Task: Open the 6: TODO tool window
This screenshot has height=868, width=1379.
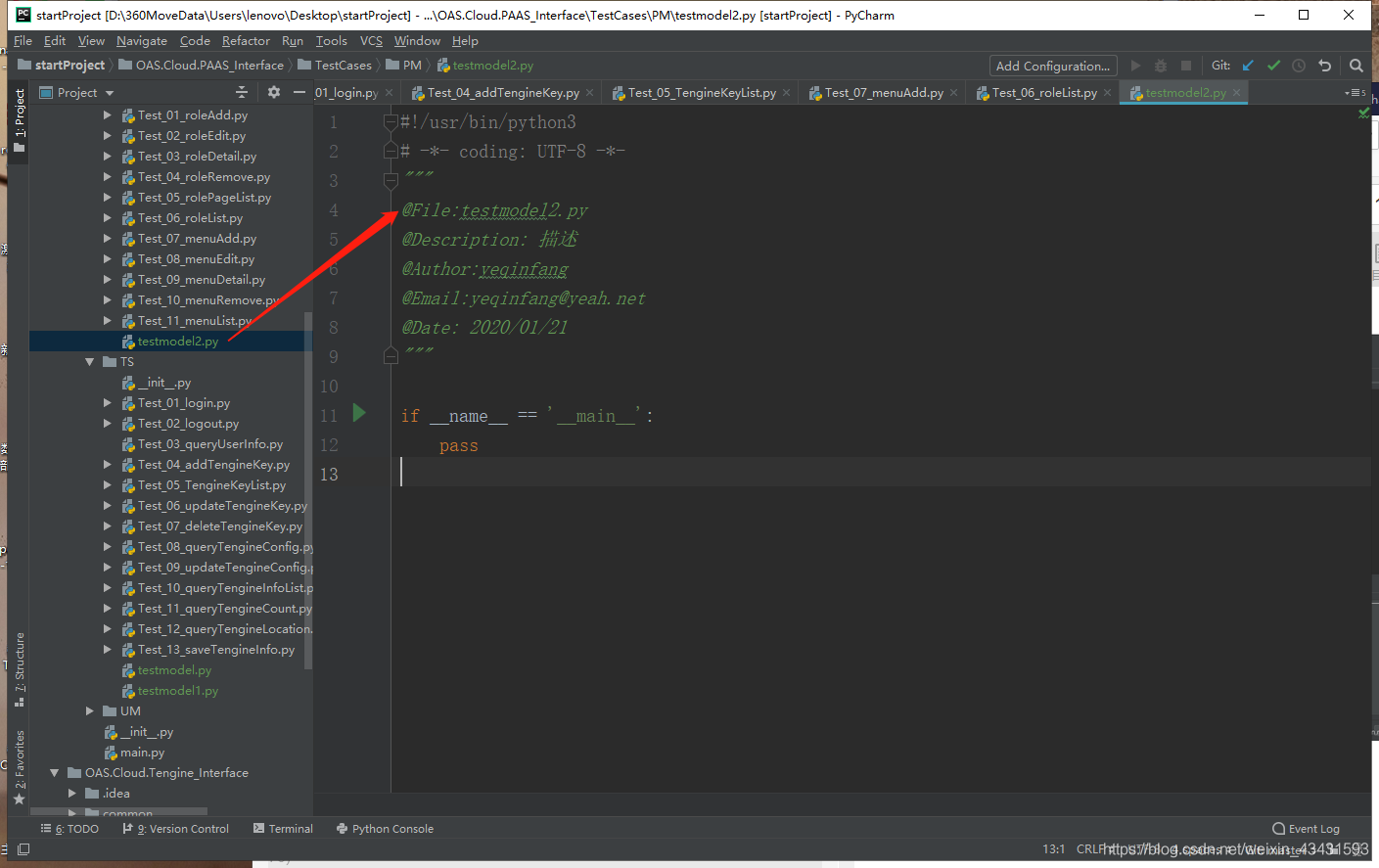Action: coord(69,829)
